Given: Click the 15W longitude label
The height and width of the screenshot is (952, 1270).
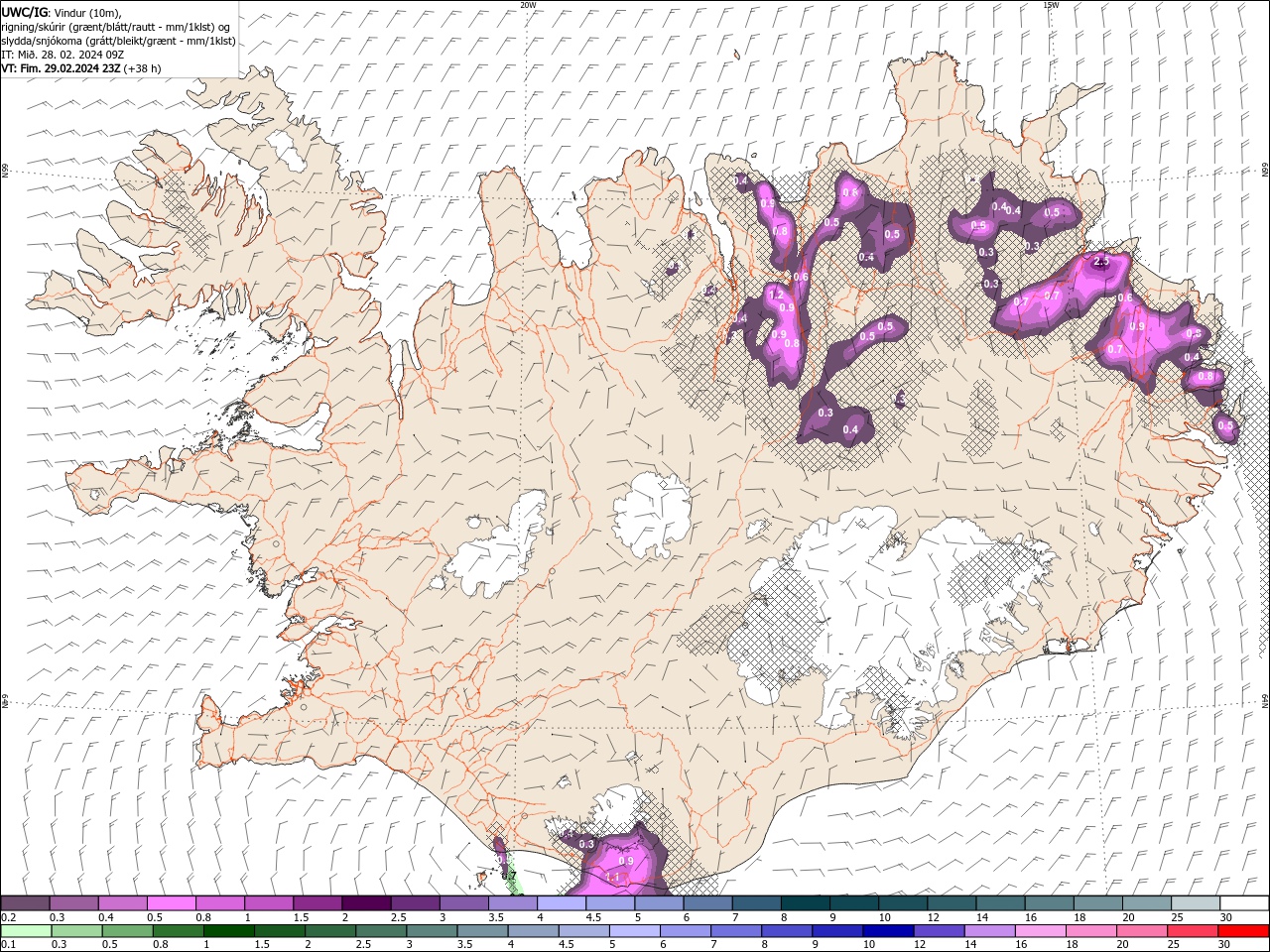Looking at the screenshot, I should pyautogui.click(x=1051, y=5).
